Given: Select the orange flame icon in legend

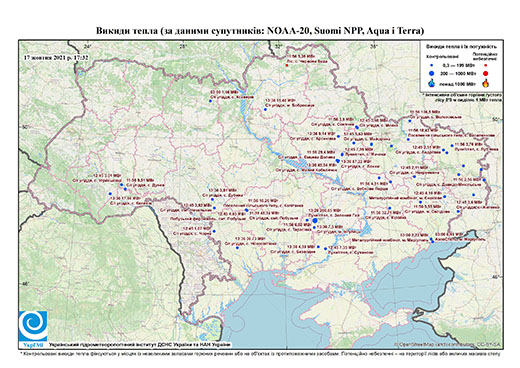Looking at the screenshot, I should click(486, 83).
